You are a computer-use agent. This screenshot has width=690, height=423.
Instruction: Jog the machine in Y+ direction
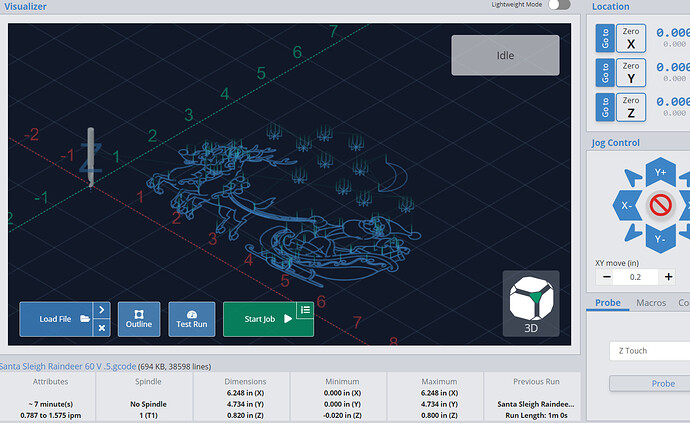click(660, 172)
